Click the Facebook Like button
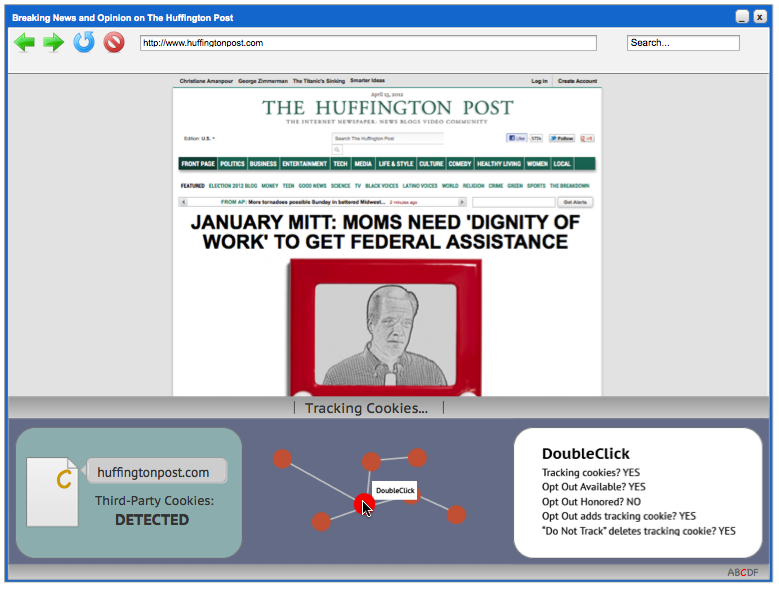779x590 pixels. tap(516, 138)
